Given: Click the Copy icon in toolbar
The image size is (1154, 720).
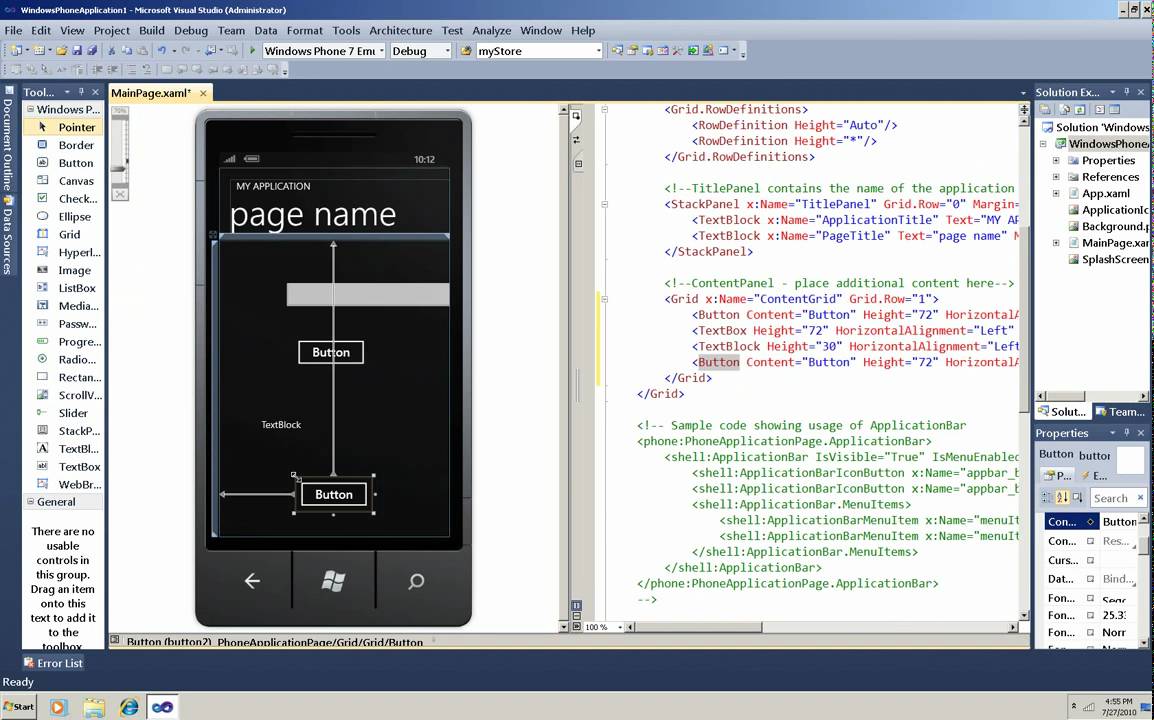Looking at the screenshot, I should click(x=127, y=51).
